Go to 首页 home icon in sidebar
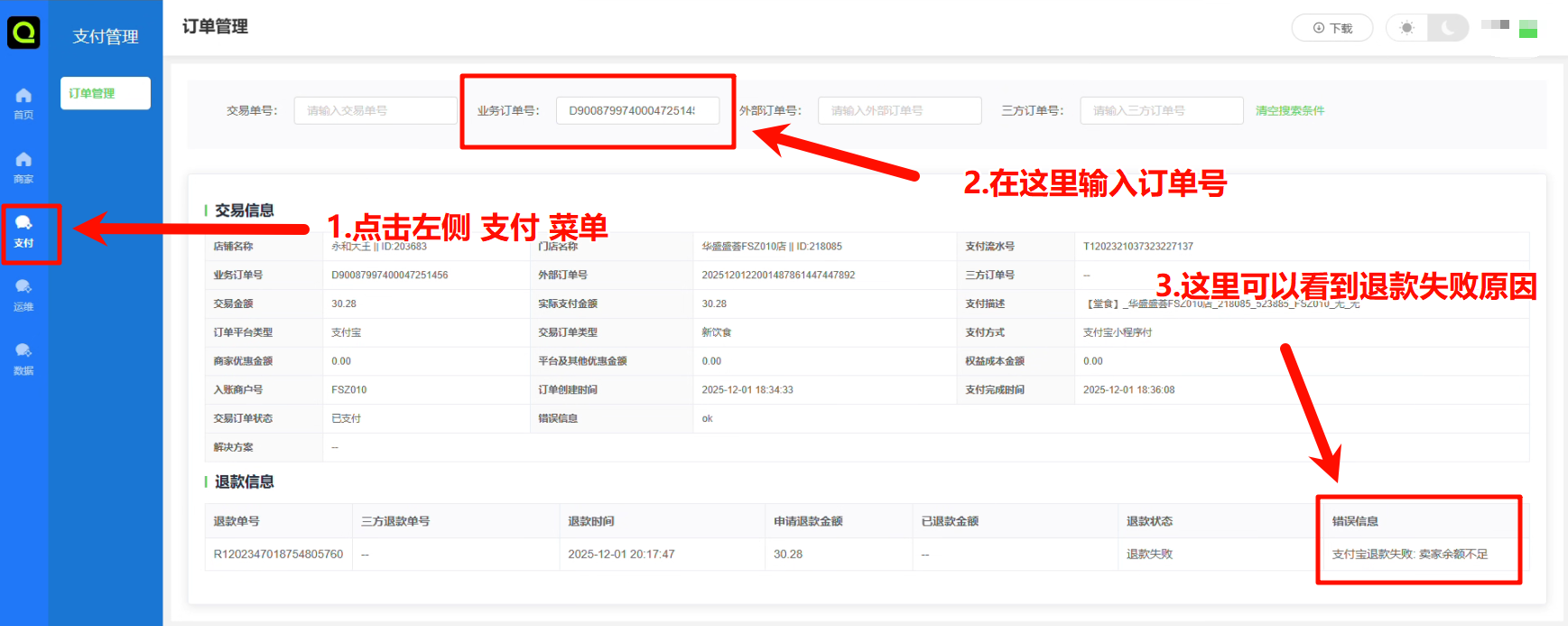The width and height of the screenshot is (1568, 626). [23, 103]
